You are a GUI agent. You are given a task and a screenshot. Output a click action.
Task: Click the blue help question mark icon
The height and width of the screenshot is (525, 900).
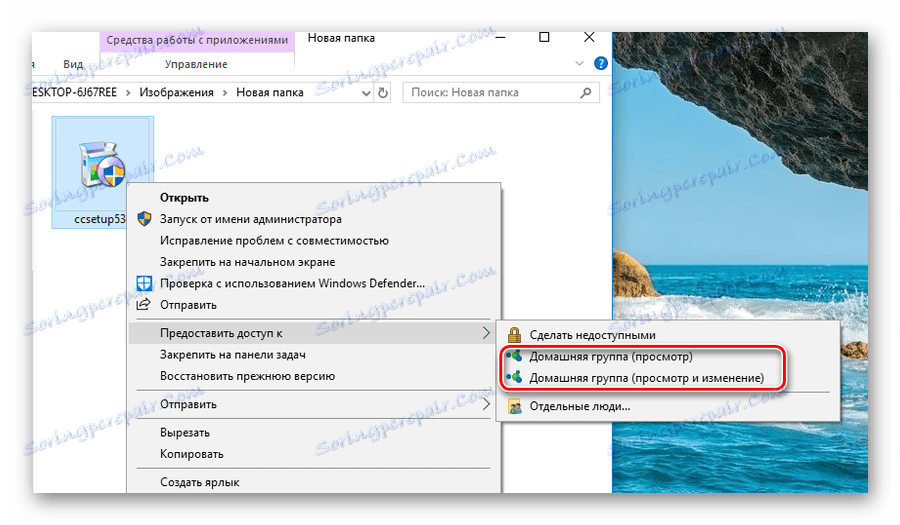[600, 63]
